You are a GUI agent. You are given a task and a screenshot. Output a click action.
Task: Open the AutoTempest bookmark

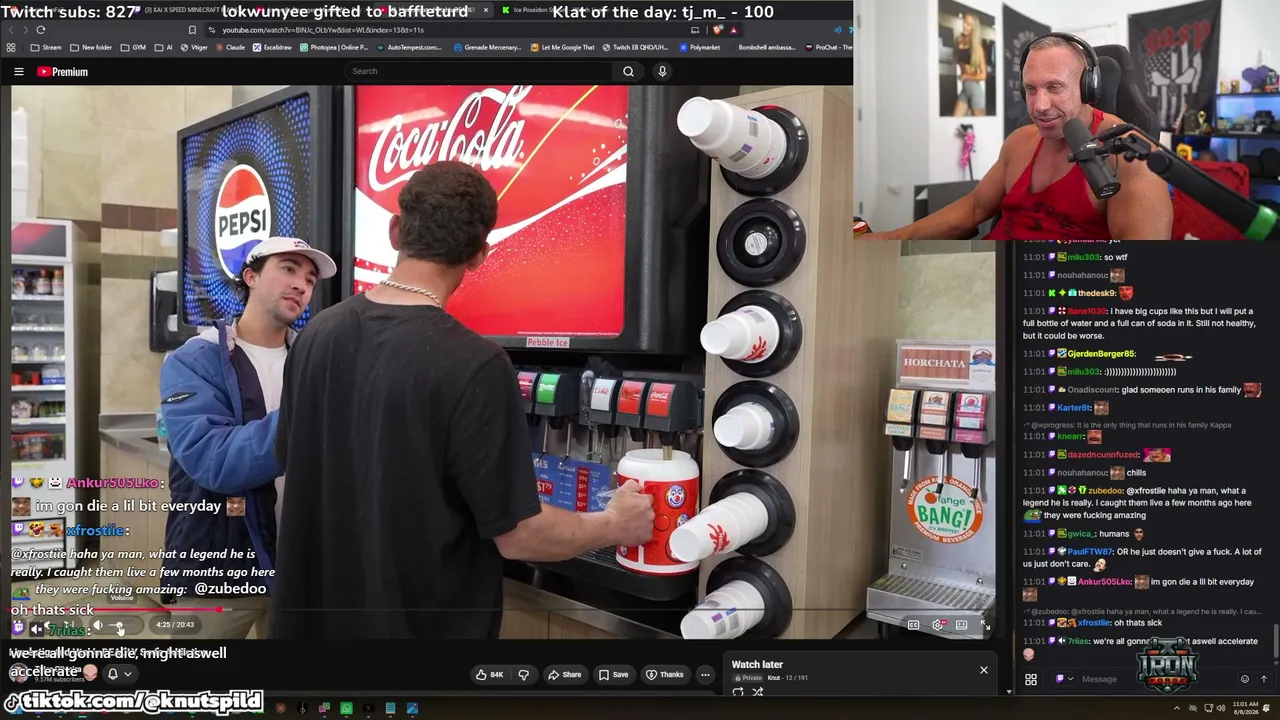pos(408,47)
